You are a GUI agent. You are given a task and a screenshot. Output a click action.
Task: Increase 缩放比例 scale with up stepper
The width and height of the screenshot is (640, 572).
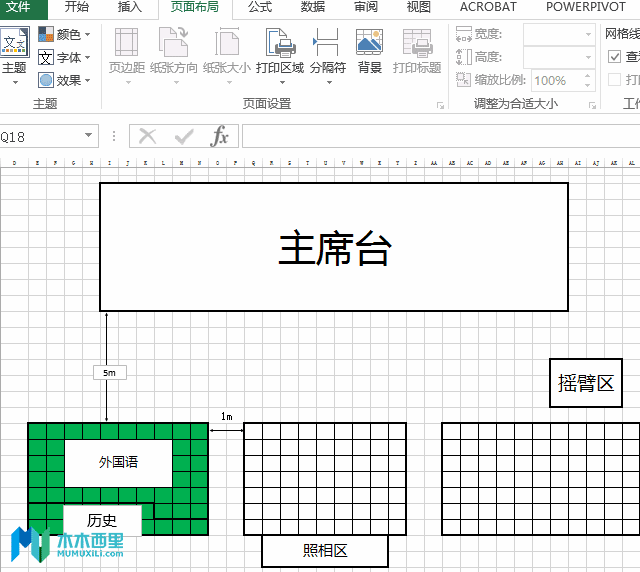(x=587, y=76)
